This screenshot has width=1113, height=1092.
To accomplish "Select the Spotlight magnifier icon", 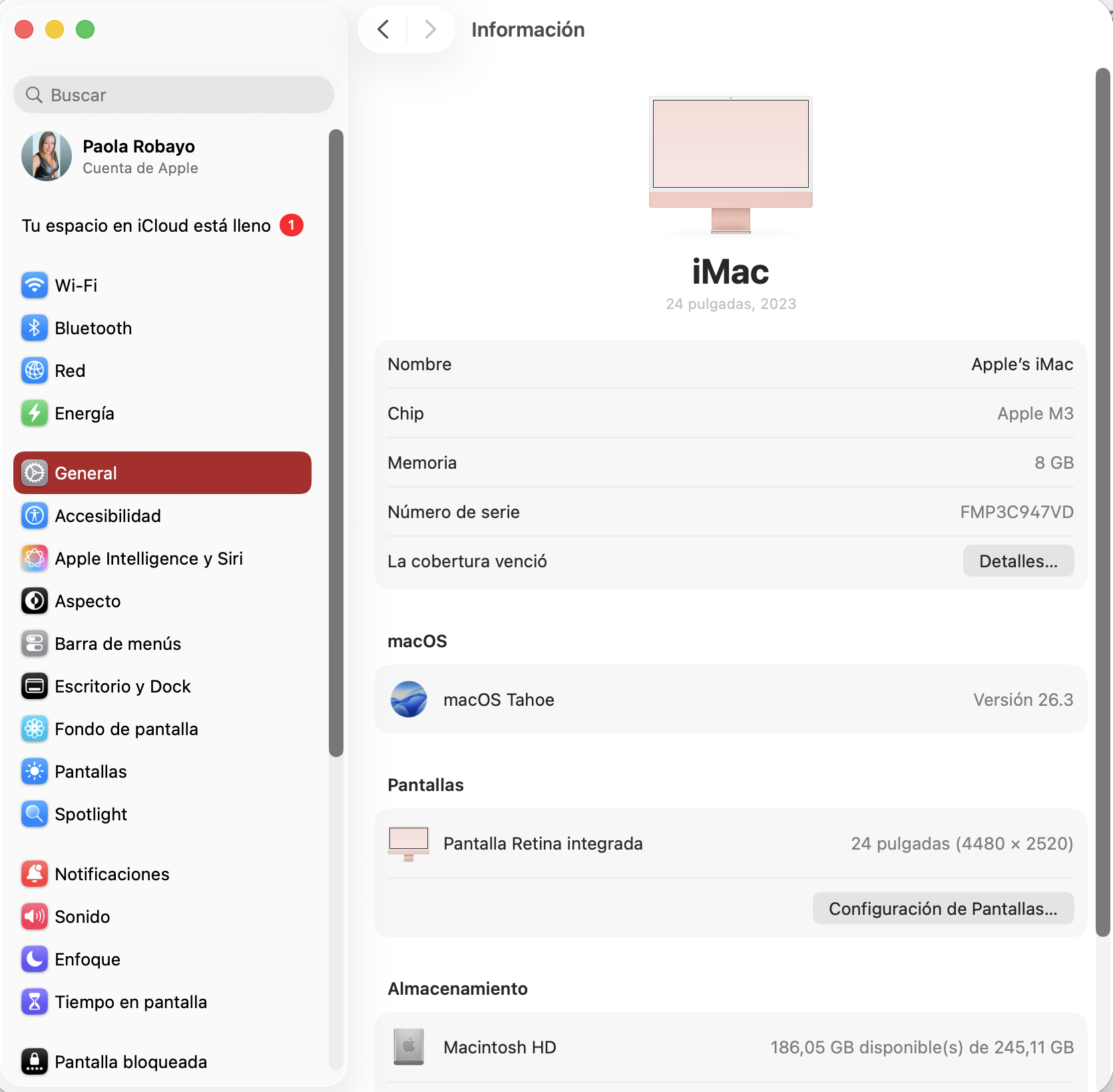I will click(34, 814).
